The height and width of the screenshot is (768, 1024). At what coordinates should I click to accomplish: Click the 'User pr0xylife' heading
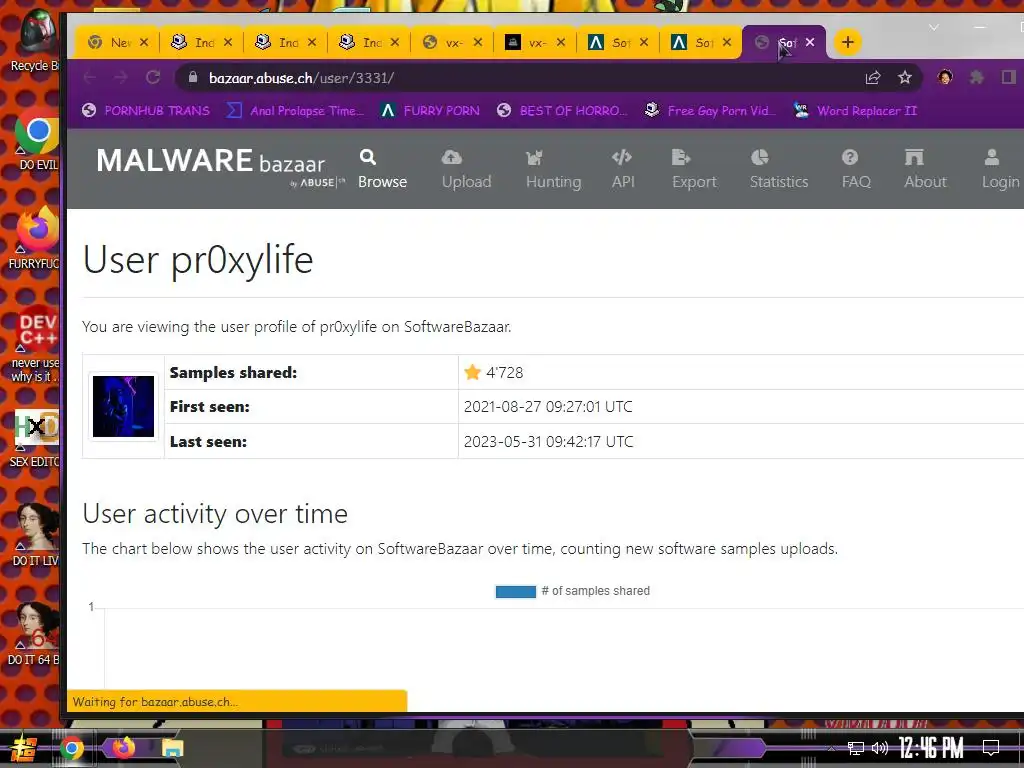(198, 260)
